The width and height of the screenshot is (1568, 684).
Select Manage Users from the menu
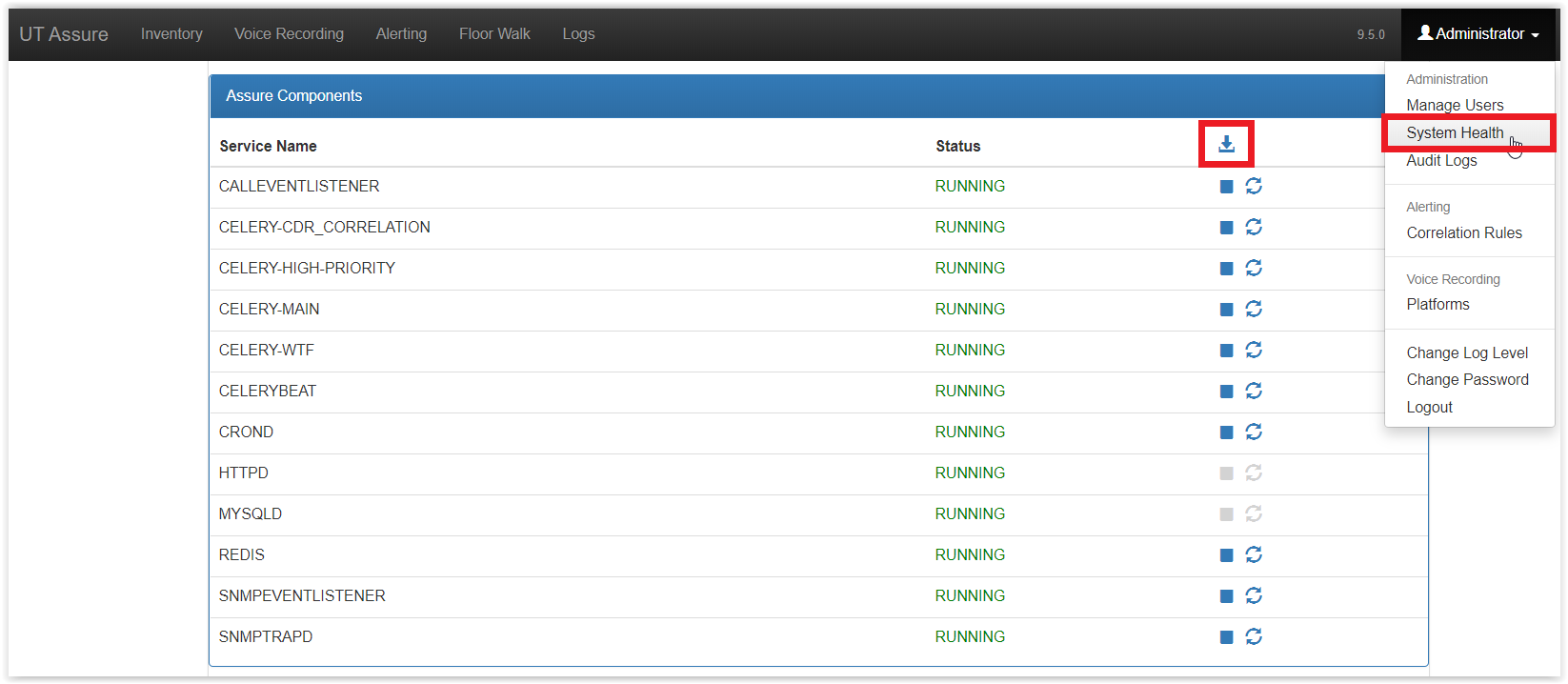[x=1455, y=105]
